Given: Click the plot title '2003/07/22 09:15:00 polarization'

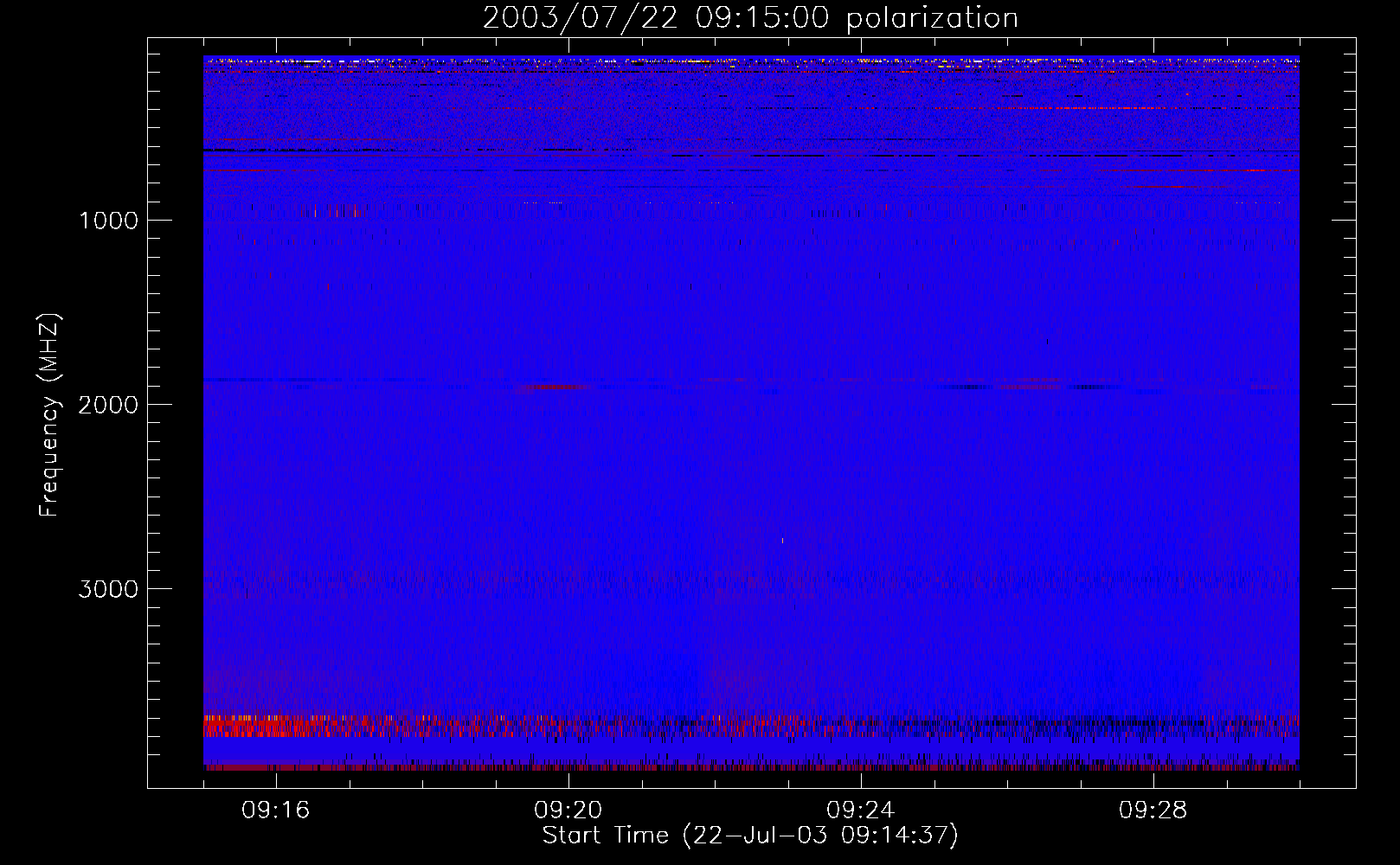Looking at the screenshot, I should point(750,18).
